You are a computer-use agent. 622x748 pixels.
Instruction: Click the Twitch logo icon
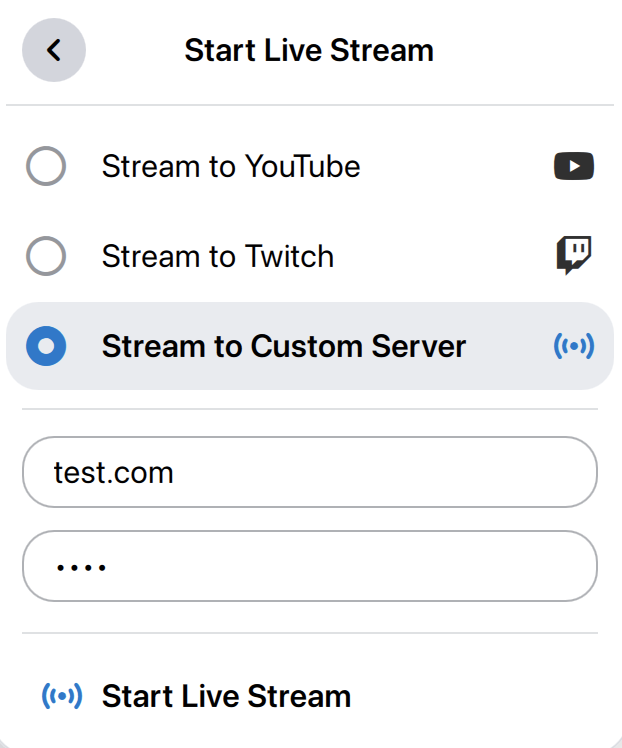click(574, 256)
